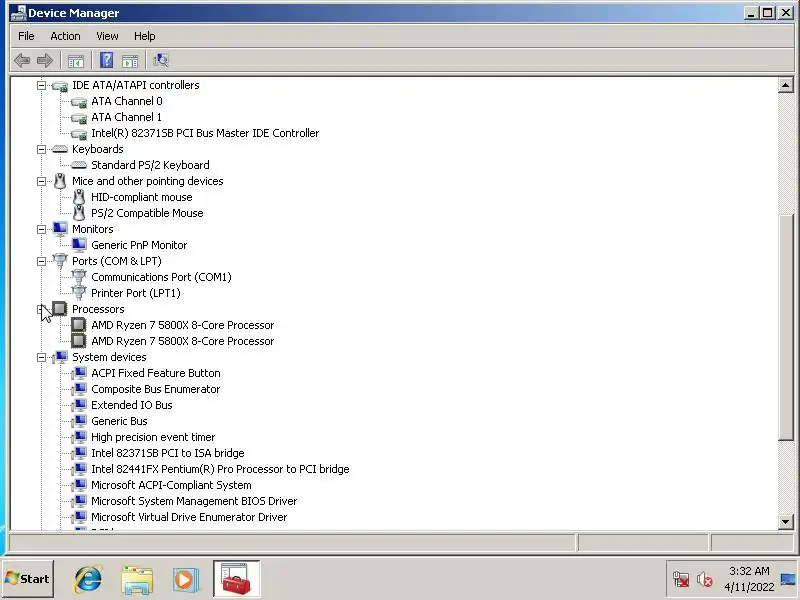The width and height of the screenshot is (800, 600).
Task: Open Internet Explorer from the taskbar
Action: [x=88, y=579]
